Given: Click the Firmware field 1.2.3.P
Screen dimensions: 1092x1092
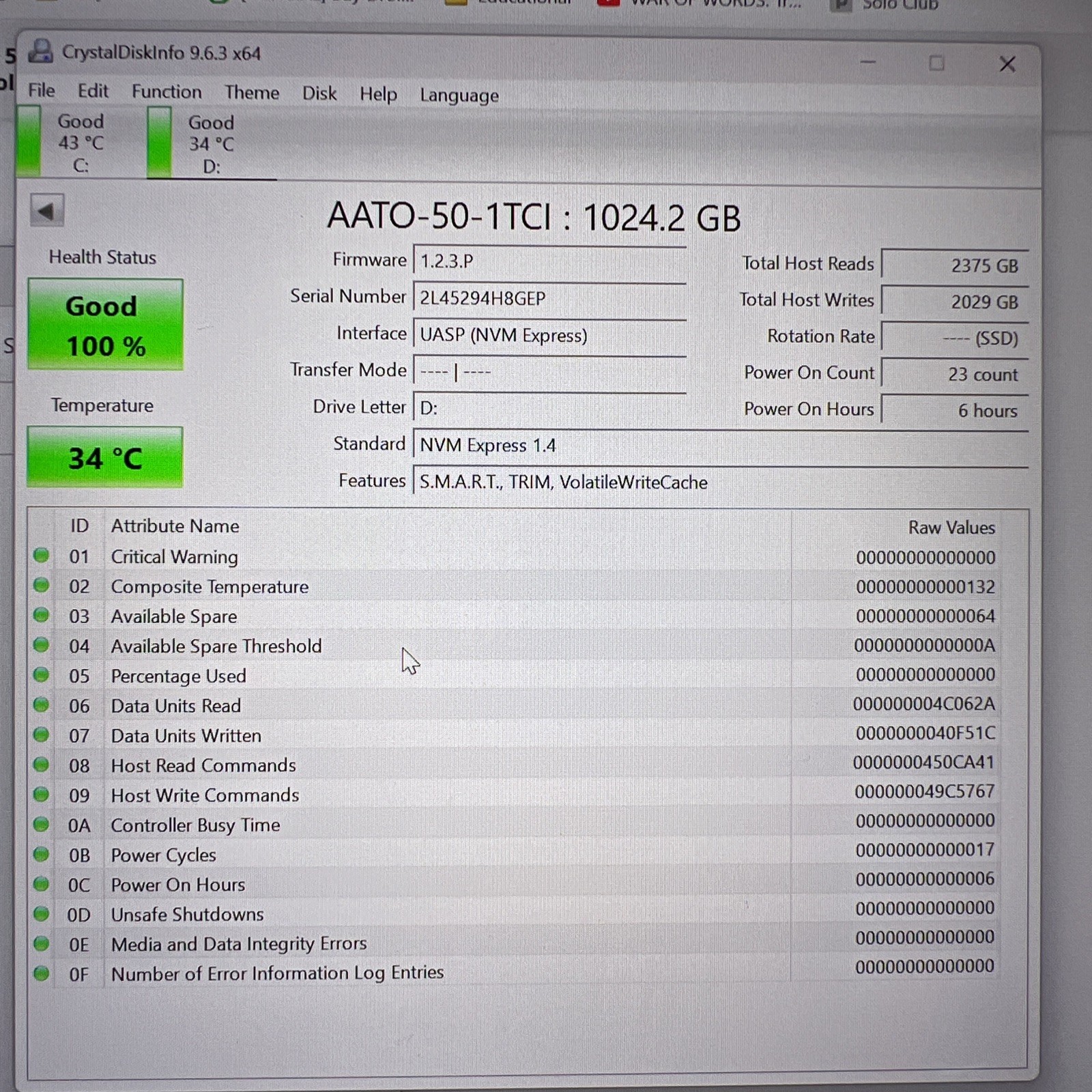Looking at the screenshot, I should [549, 261].
